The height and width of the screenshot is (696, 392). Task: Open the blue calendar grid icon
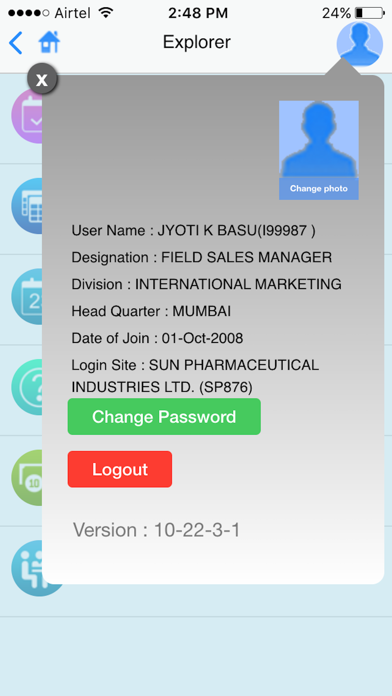pyautogui.click(x=27, y=206)
